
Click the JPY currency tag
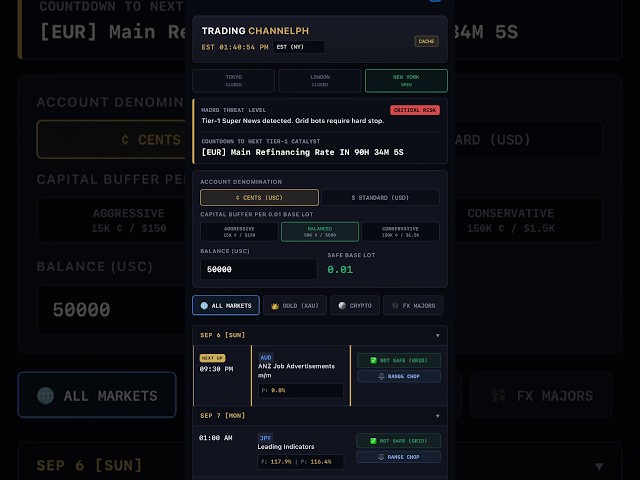point(265,438)
